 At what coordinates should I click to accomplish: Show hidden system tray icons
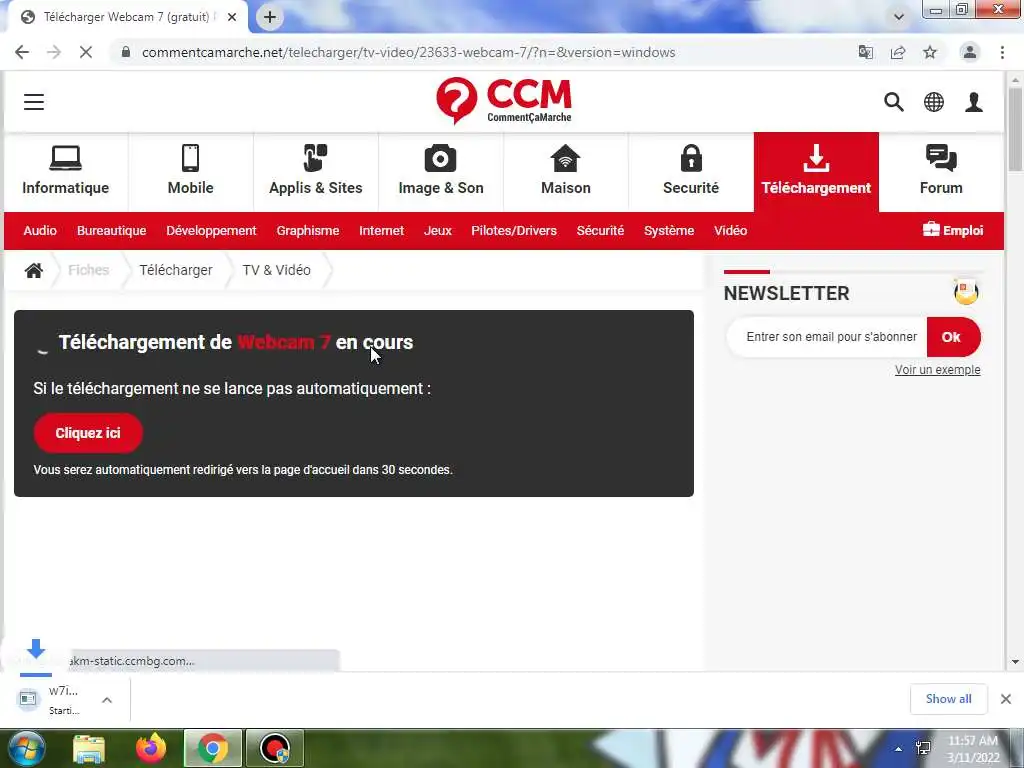[899, 749]
